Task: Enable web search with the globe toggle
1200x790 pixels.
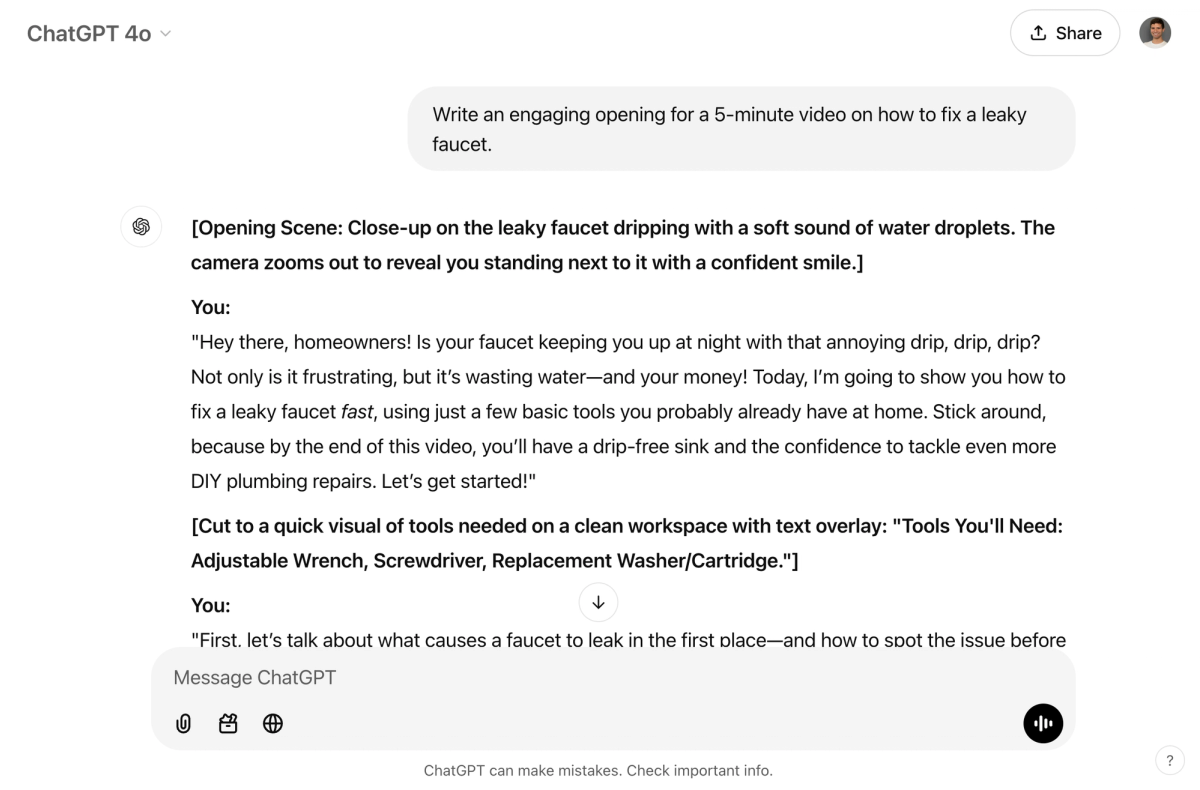Action: pyautogui.click(x=273, y=723)
